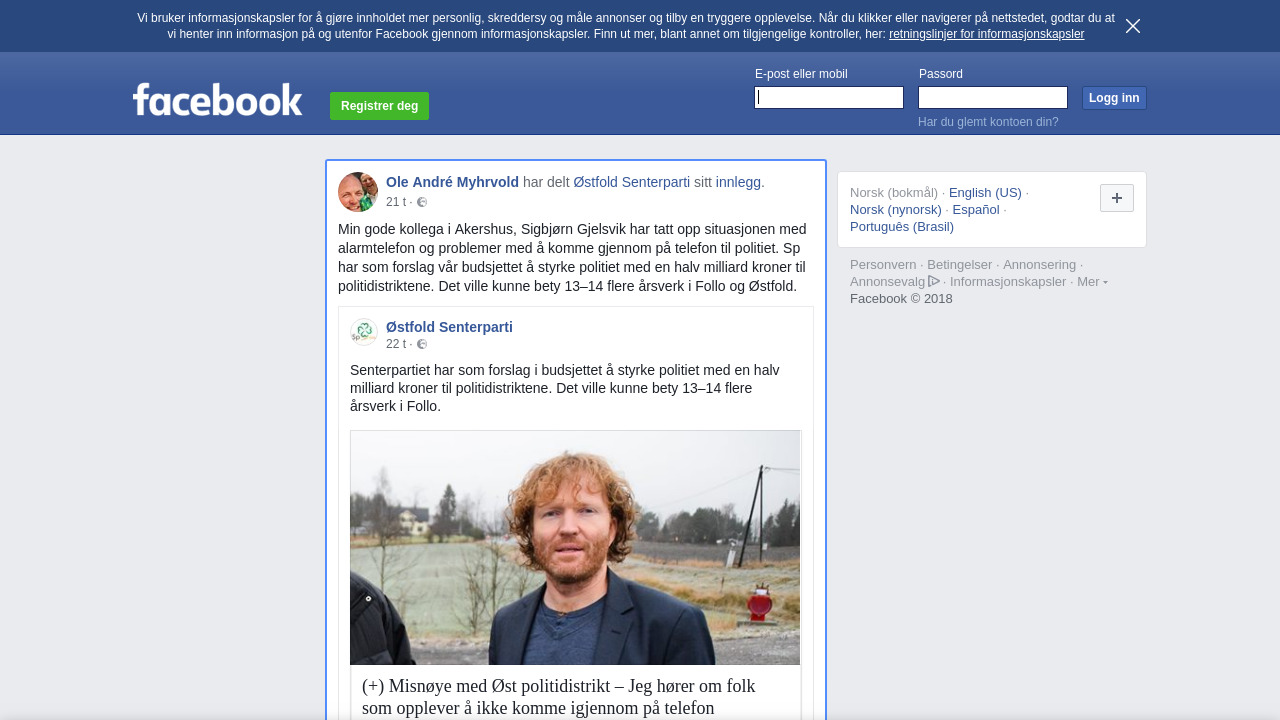The height and width of the screenshot is (720, 1280).
Task: Select Norsk (nynorsk) language
Action: point(896,209)
